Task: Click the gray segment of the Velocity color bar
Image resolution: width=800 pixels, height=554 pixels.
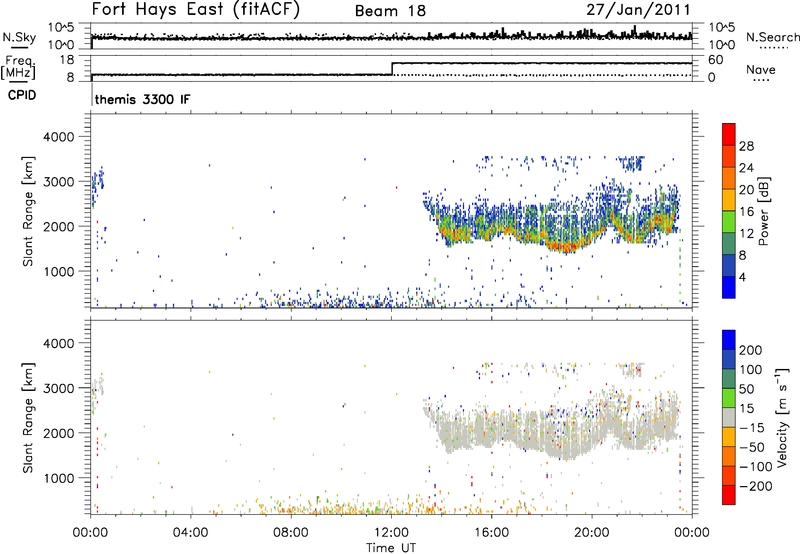Action: coord(729,417)
